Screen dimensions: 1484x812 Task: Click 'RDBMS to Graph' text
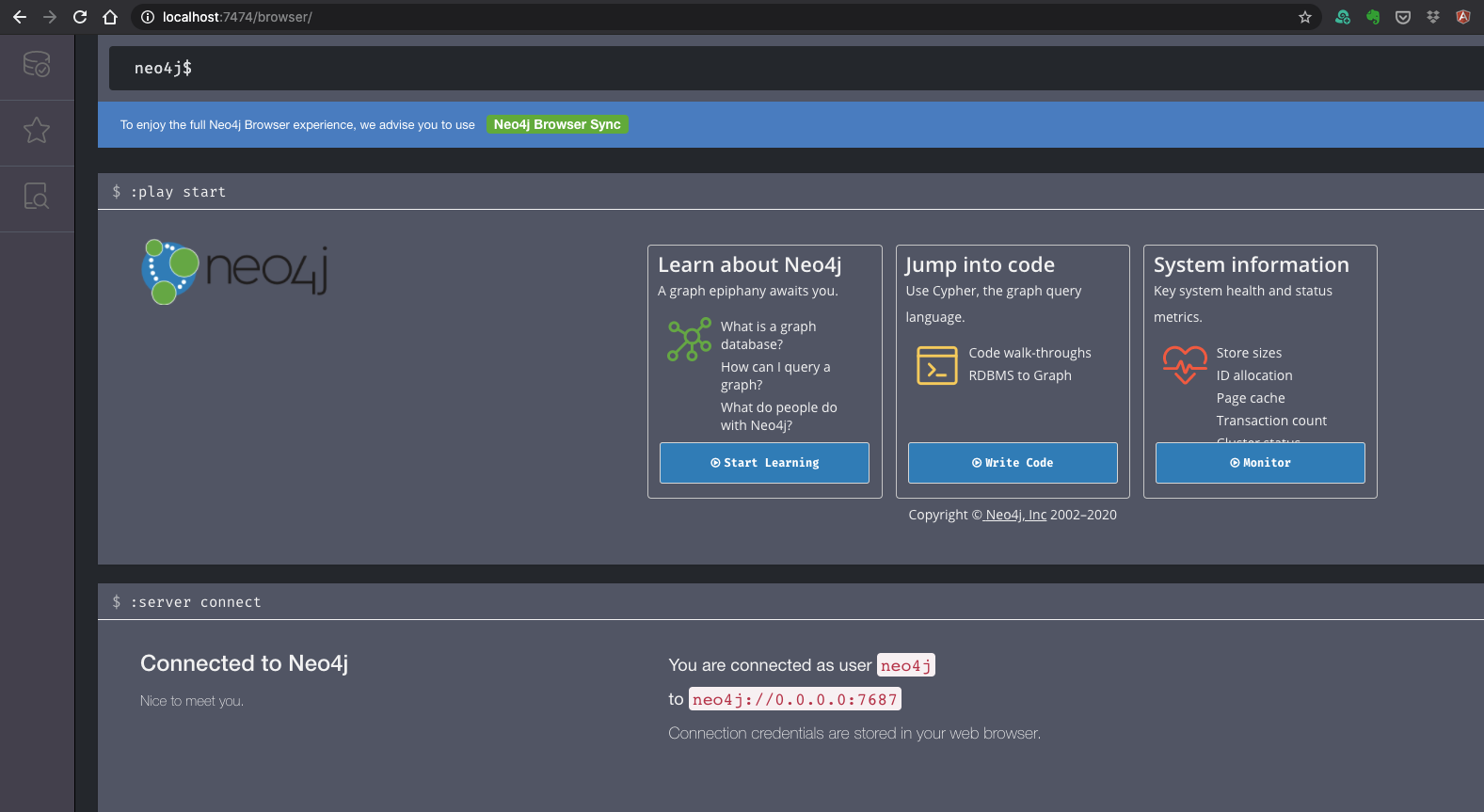click(x=1019, y=375)
